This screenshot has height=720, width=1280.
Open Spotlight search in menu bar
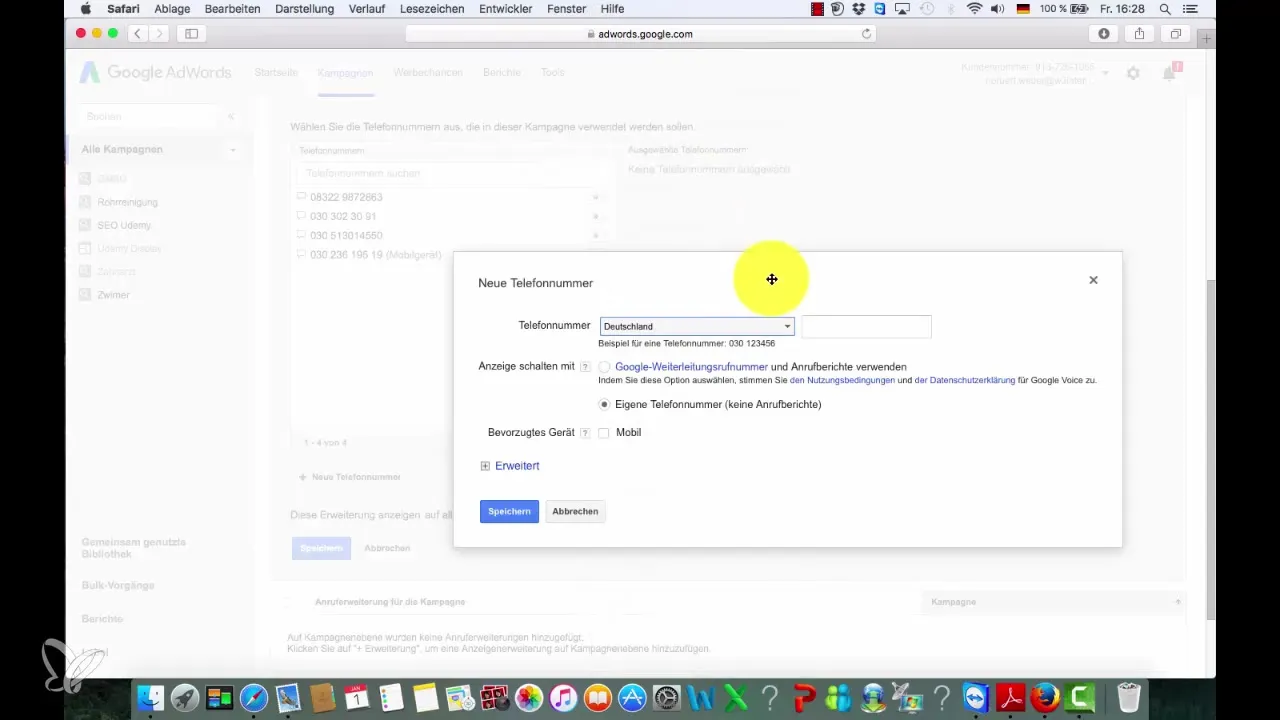click(1166, 9)
